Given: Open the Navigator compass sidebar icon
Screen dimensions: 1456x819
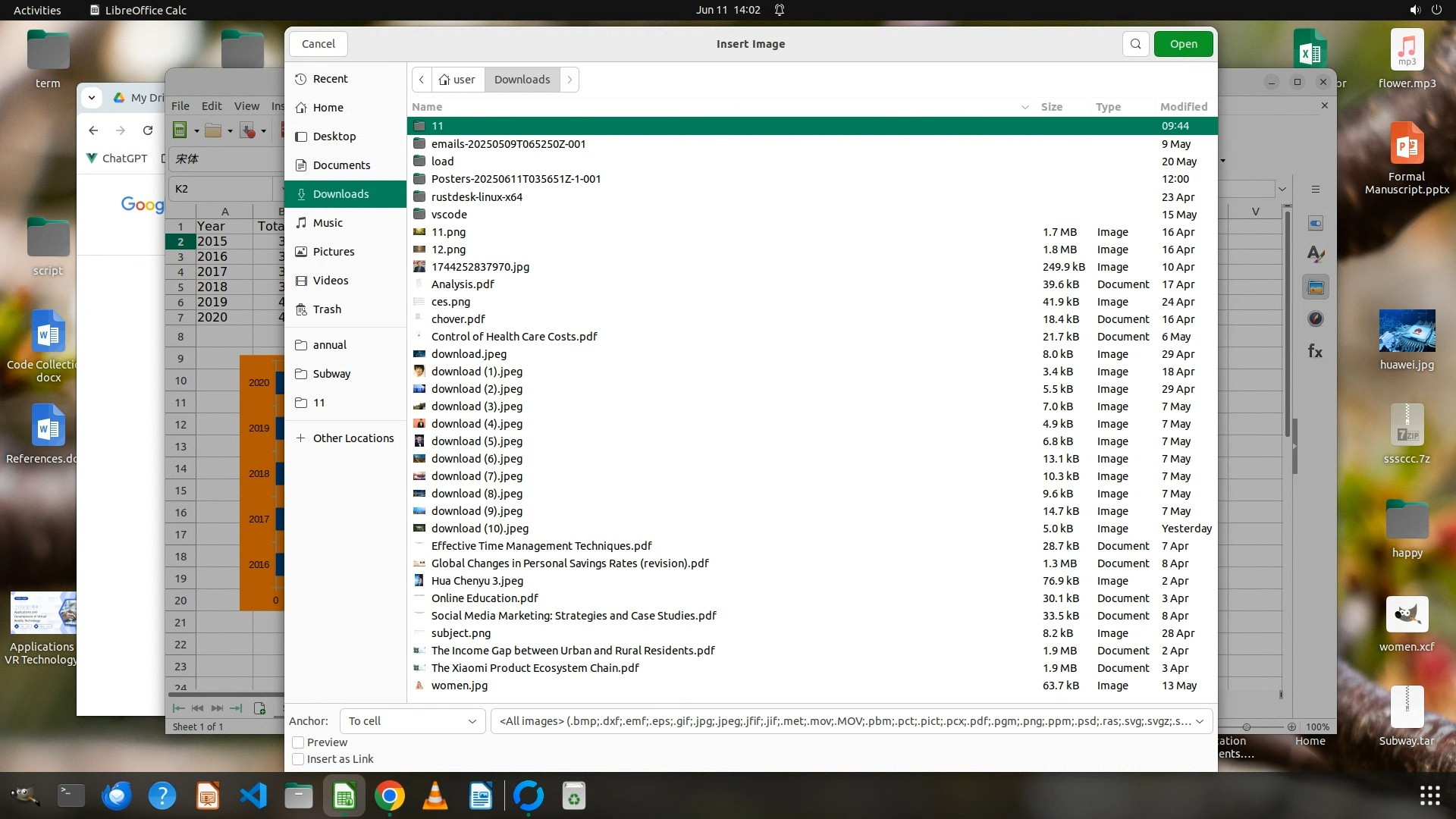Looking at the screenshot, I should click(x=1316, y=319).
